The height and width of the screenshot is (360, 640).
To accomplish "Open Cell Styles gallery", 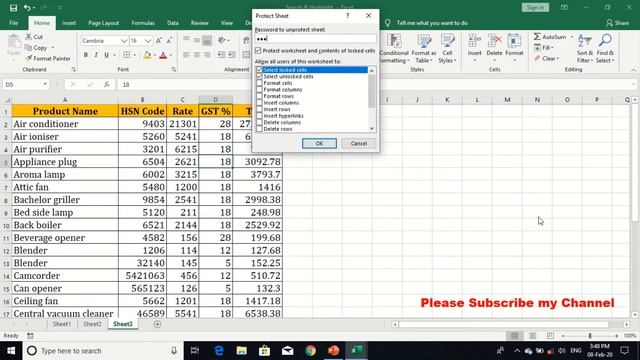I will pyautogui.click(x=447, y=48).
